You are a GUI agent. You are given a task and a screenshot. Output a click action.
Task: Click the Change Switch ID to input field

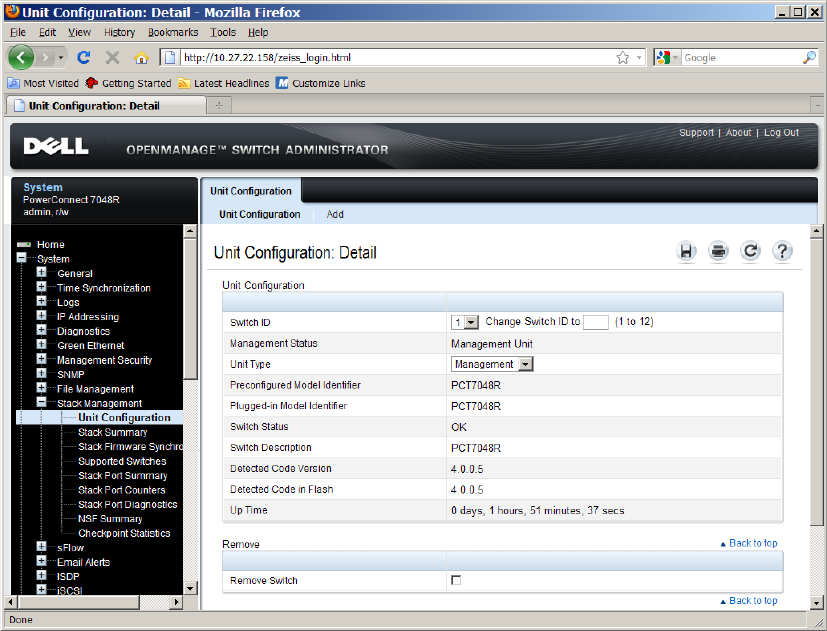(x=596, y=322)
